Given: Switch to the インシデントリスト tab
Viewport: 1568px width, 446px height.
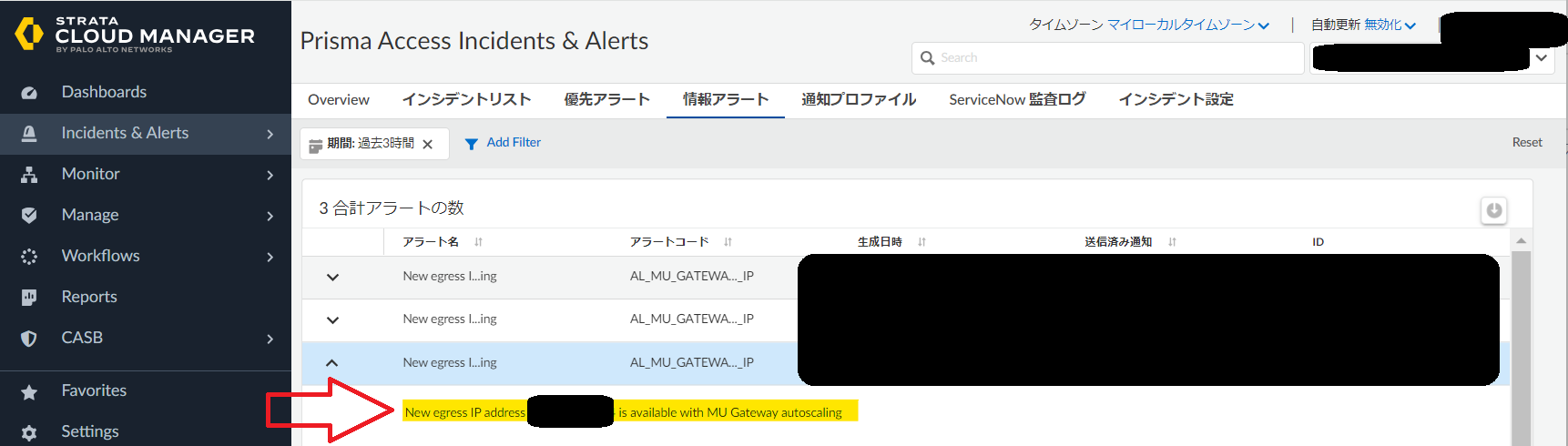Looking at the screenshot, I should 466,100.
